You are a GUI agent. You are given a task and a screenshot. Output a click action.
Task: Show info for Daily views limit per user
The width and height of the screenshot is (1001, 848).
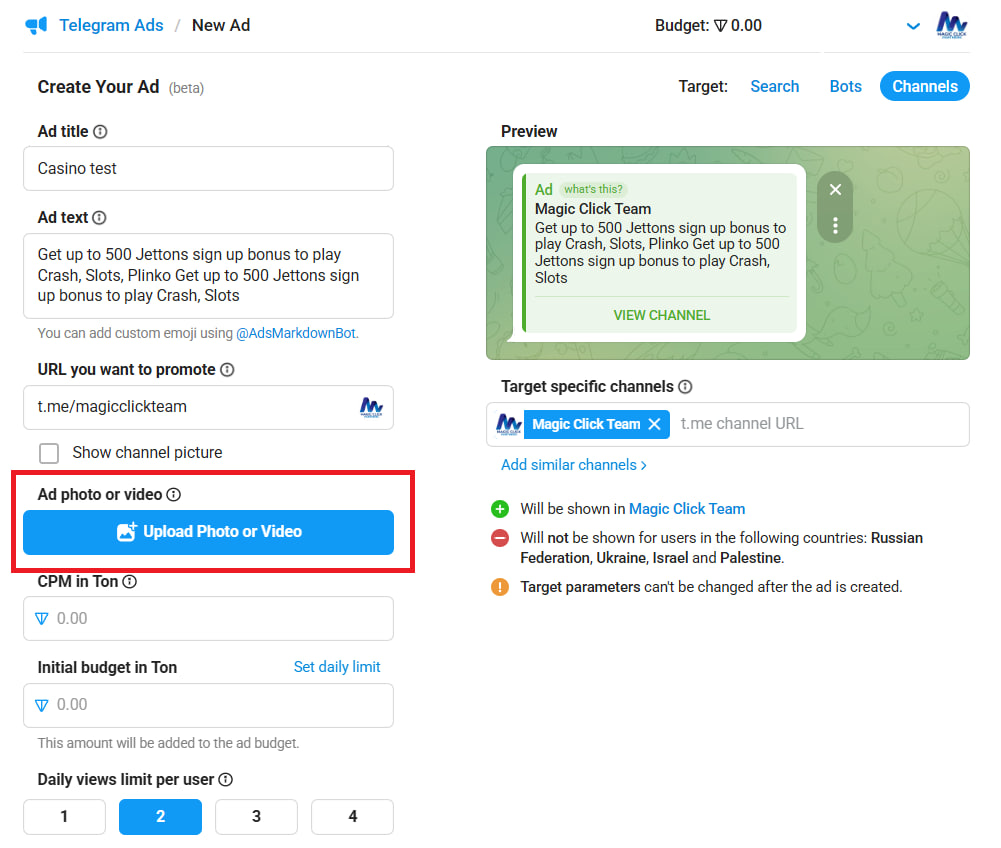click(225, 780)
